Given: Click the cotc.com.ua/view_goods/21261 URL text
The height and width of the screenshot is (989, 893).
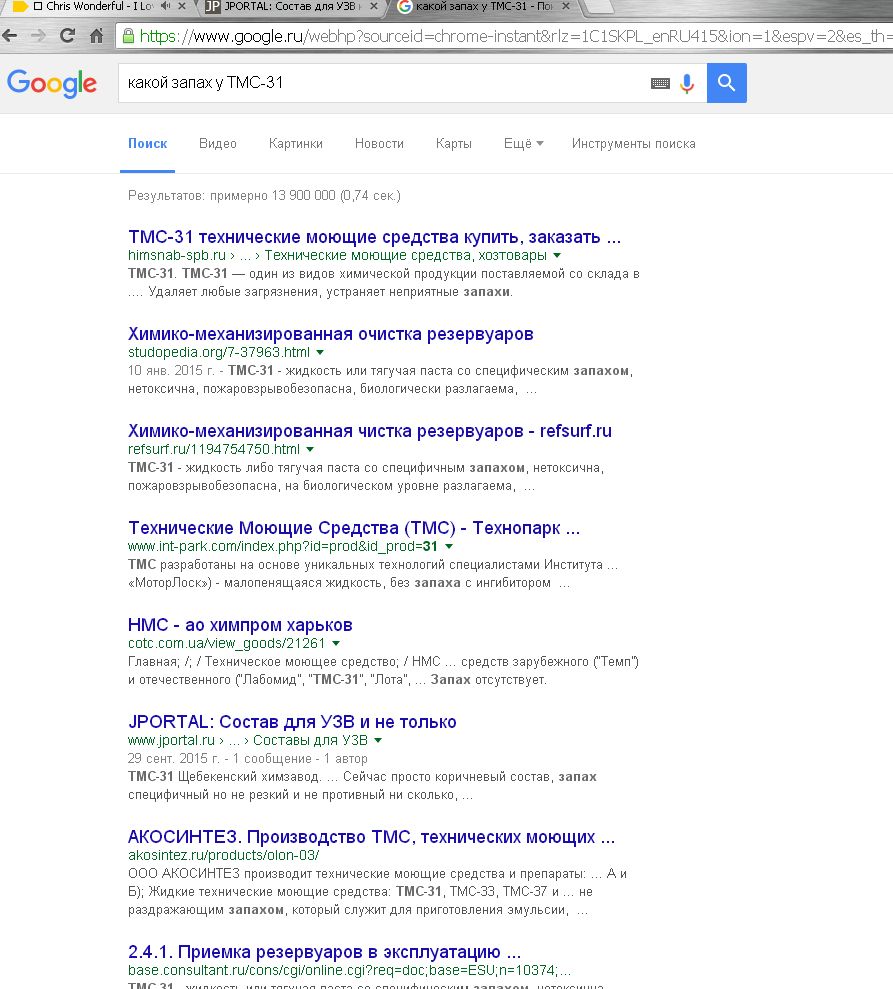Looking at the screenshot, I should click(x=226, y=643).
